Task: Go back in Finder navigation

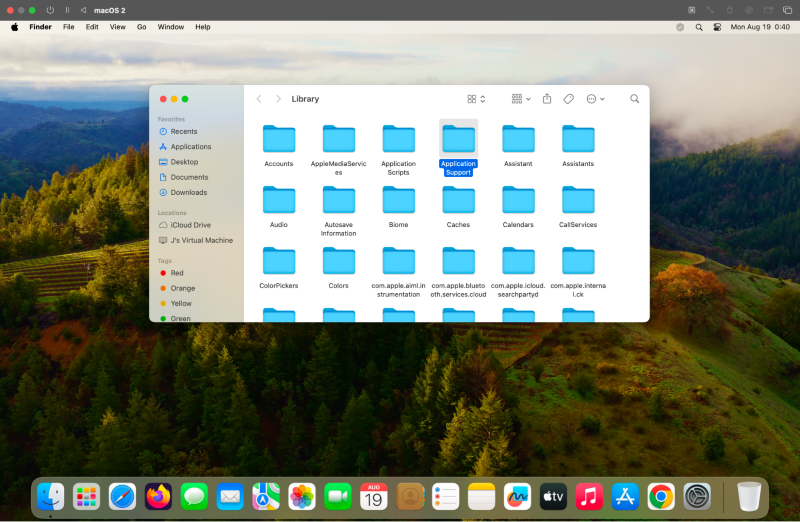Action: [259, 99]
